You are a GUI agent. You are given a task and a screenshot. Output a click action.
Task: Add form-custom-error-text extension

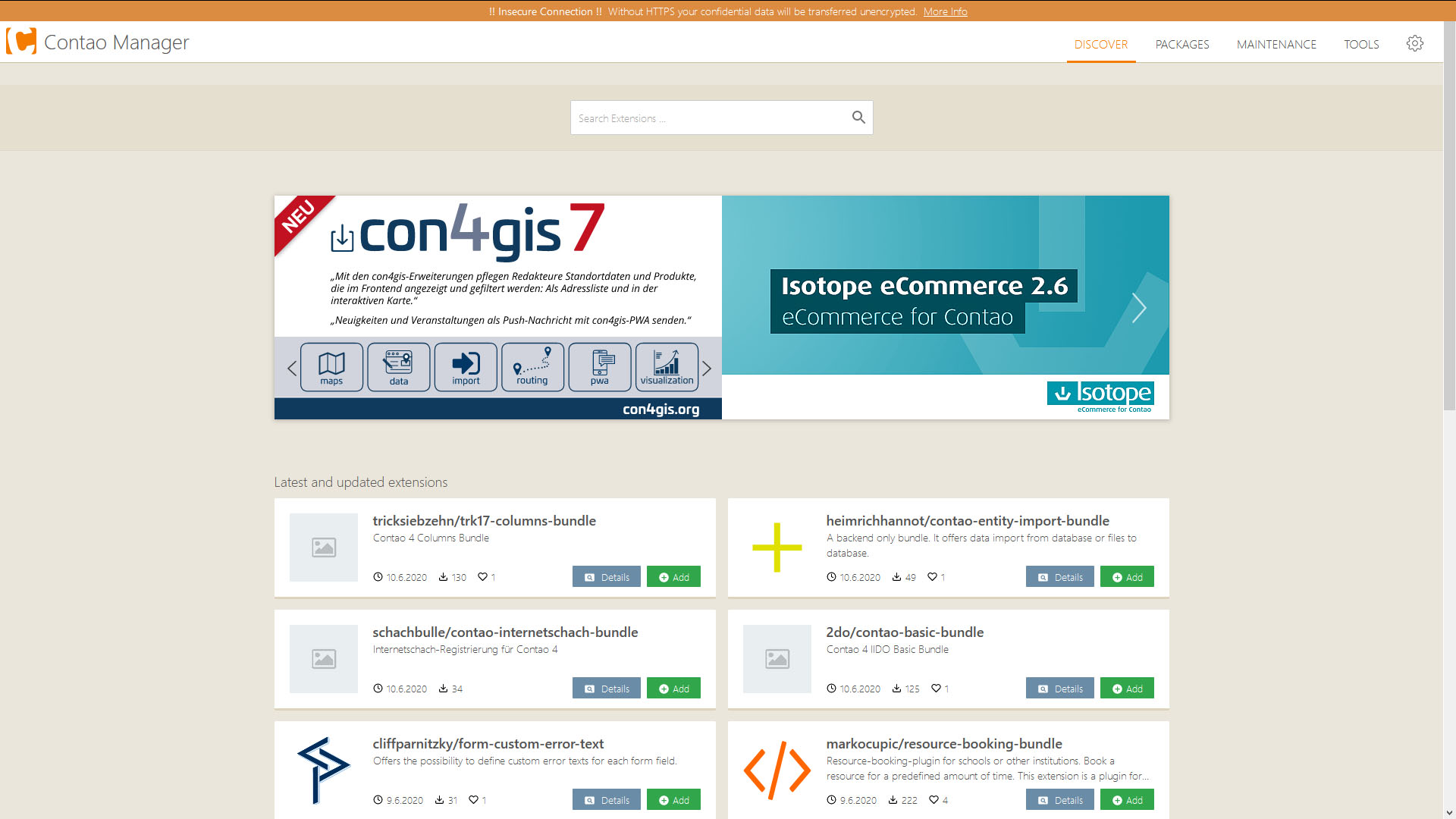pos(673,799)
